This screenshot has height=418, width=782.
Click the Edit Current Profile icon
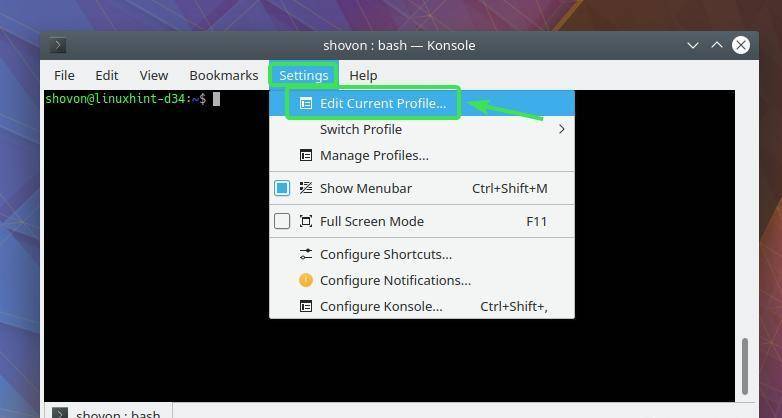pos(306,103)
